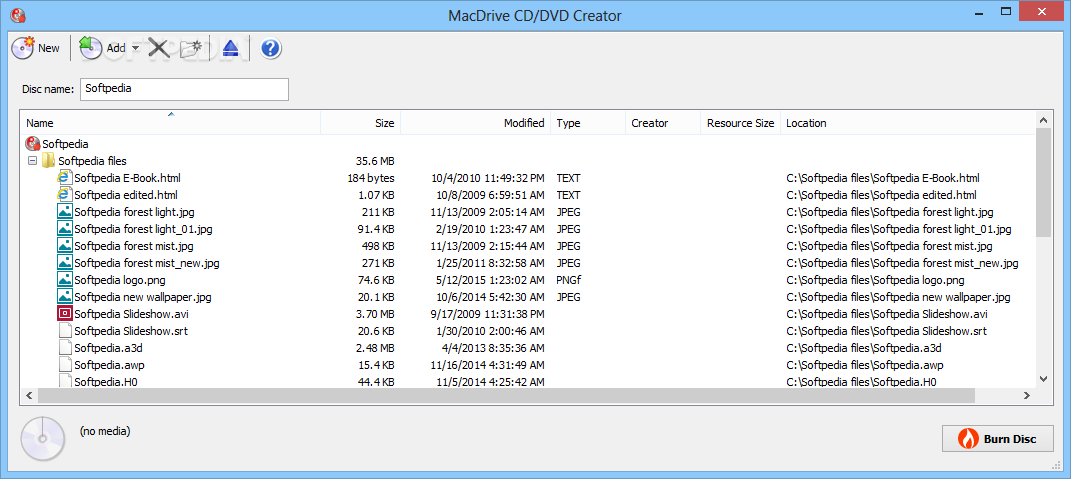This screenshot has height=479, width=1071.
Task: Select file name Softpedia forest mist_new.jpg
Action: 147,263
